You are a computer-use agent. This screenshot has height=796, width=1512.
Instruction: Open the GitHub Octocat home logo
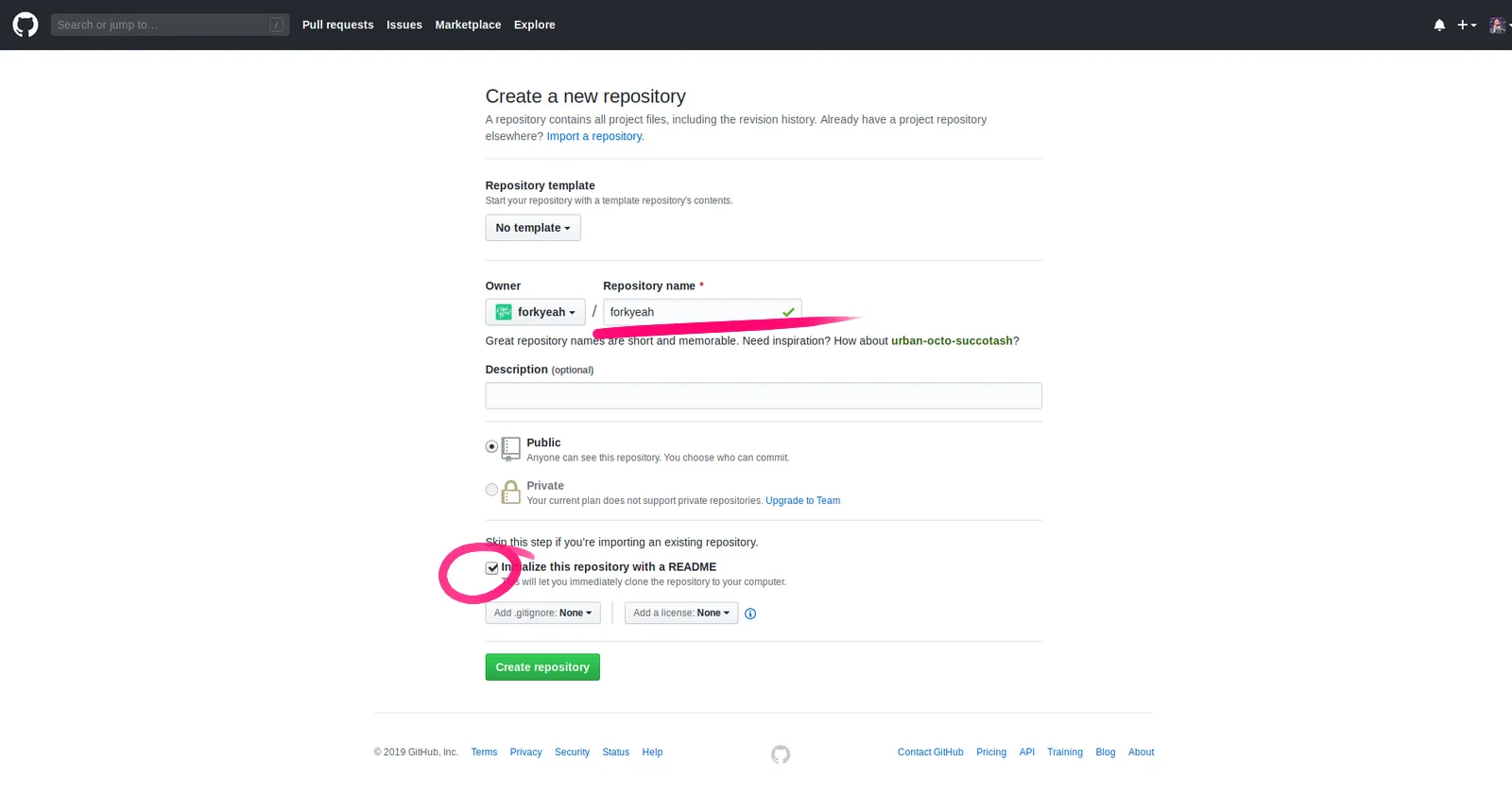point(26,25)
